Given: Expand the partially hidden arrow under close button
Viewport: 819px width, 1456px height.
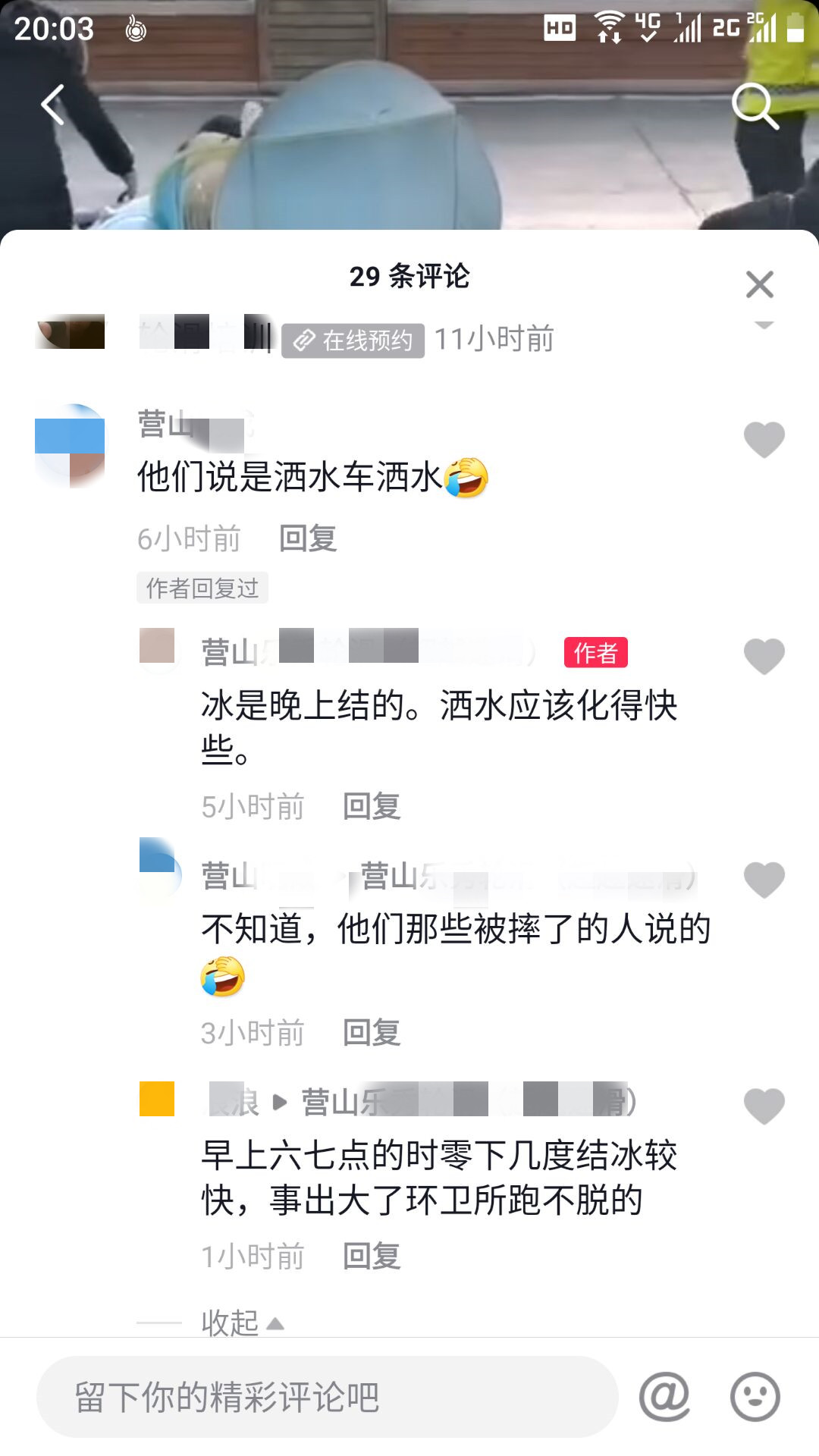Looking at the screenshot, I should tap(764, 325).
